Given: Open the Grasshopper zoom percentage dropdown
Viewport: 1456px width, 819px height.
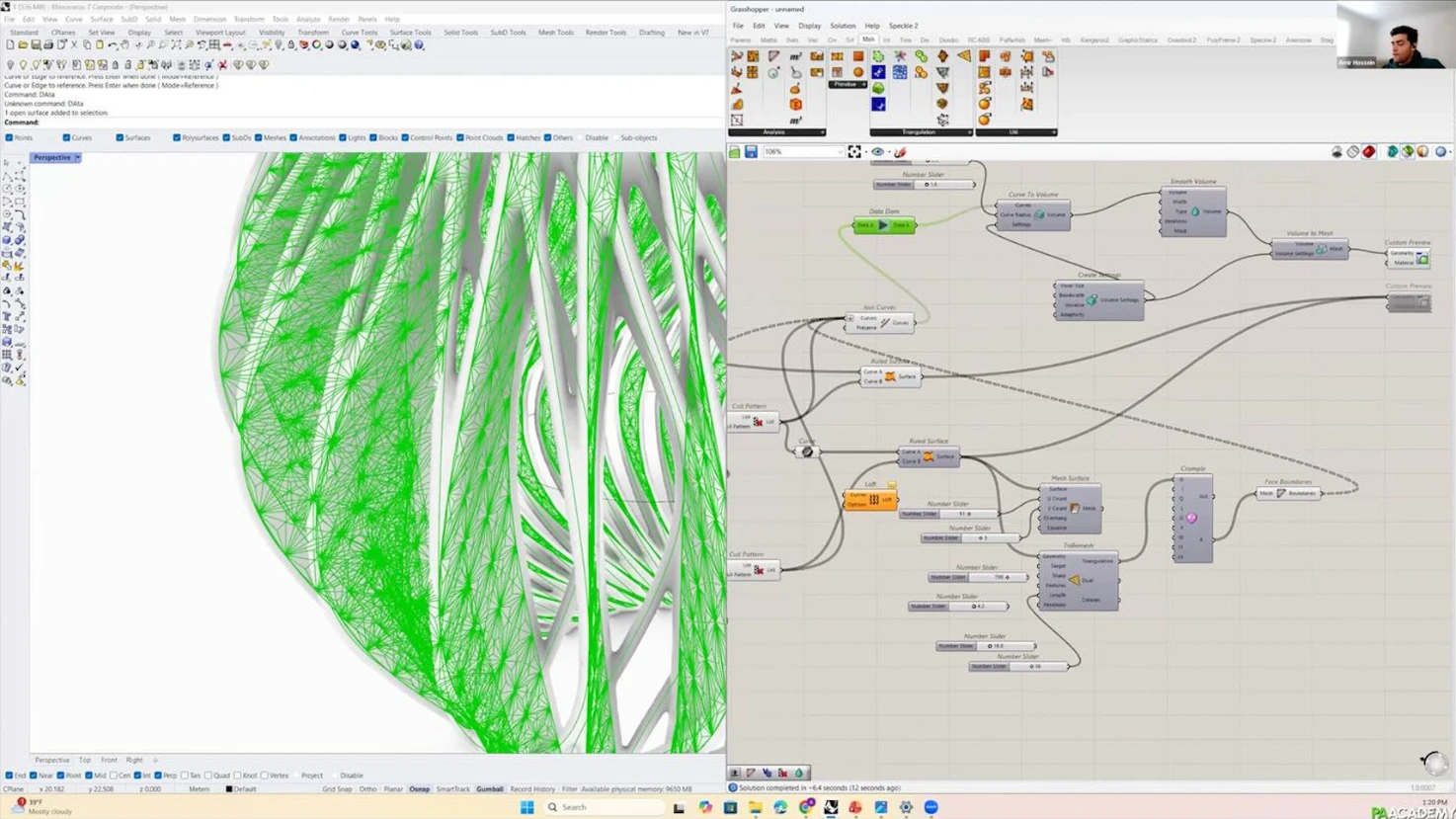Looking at the screenshot, I should (840, 152).
